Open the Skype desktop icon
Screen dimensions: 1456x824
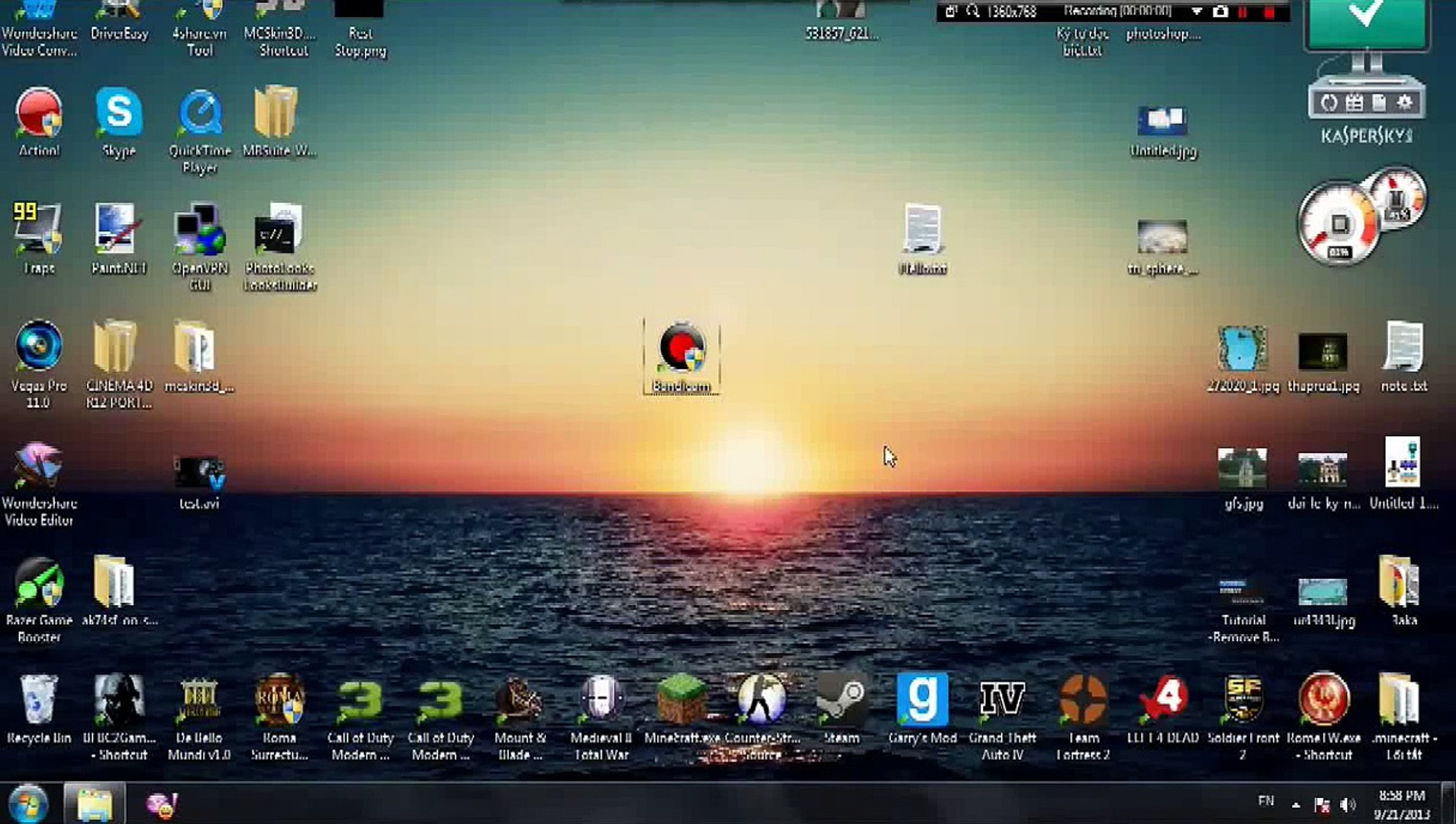point(119,123)
